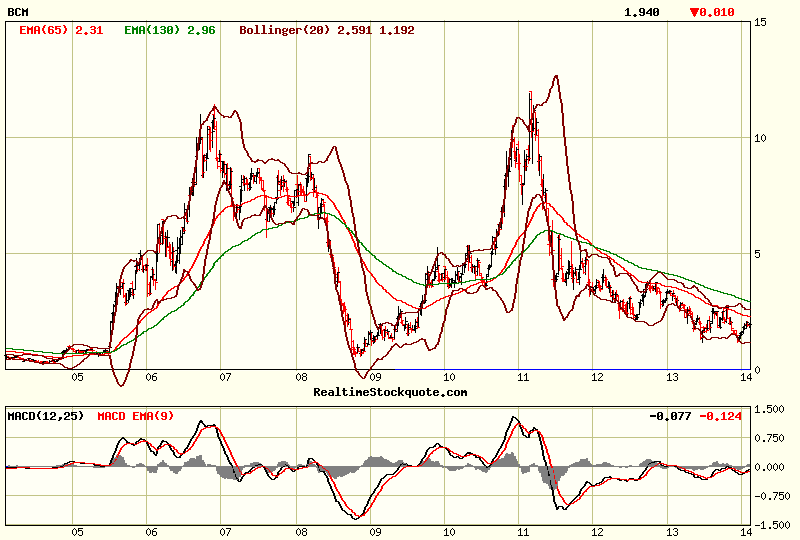Click year 08 on the price chart axis
This screenshot has height=540, width=800.
[x=302, y=378]
